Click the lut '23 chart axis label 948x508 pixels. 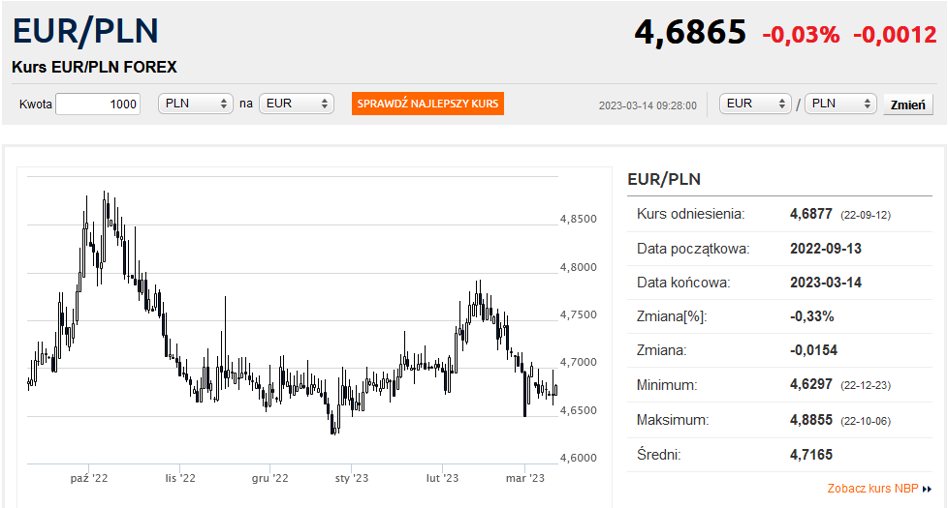[442, 478]
